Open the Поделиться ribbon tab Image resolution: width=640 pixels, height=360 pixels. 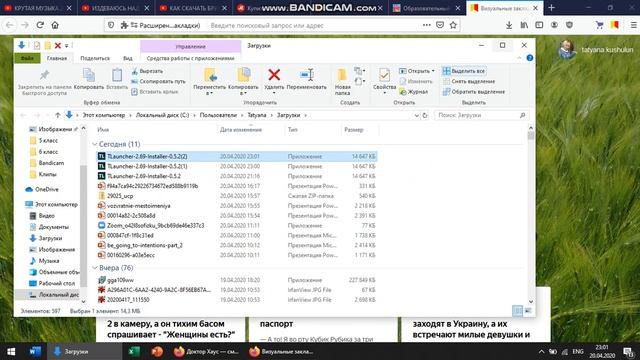pos(95,58)
